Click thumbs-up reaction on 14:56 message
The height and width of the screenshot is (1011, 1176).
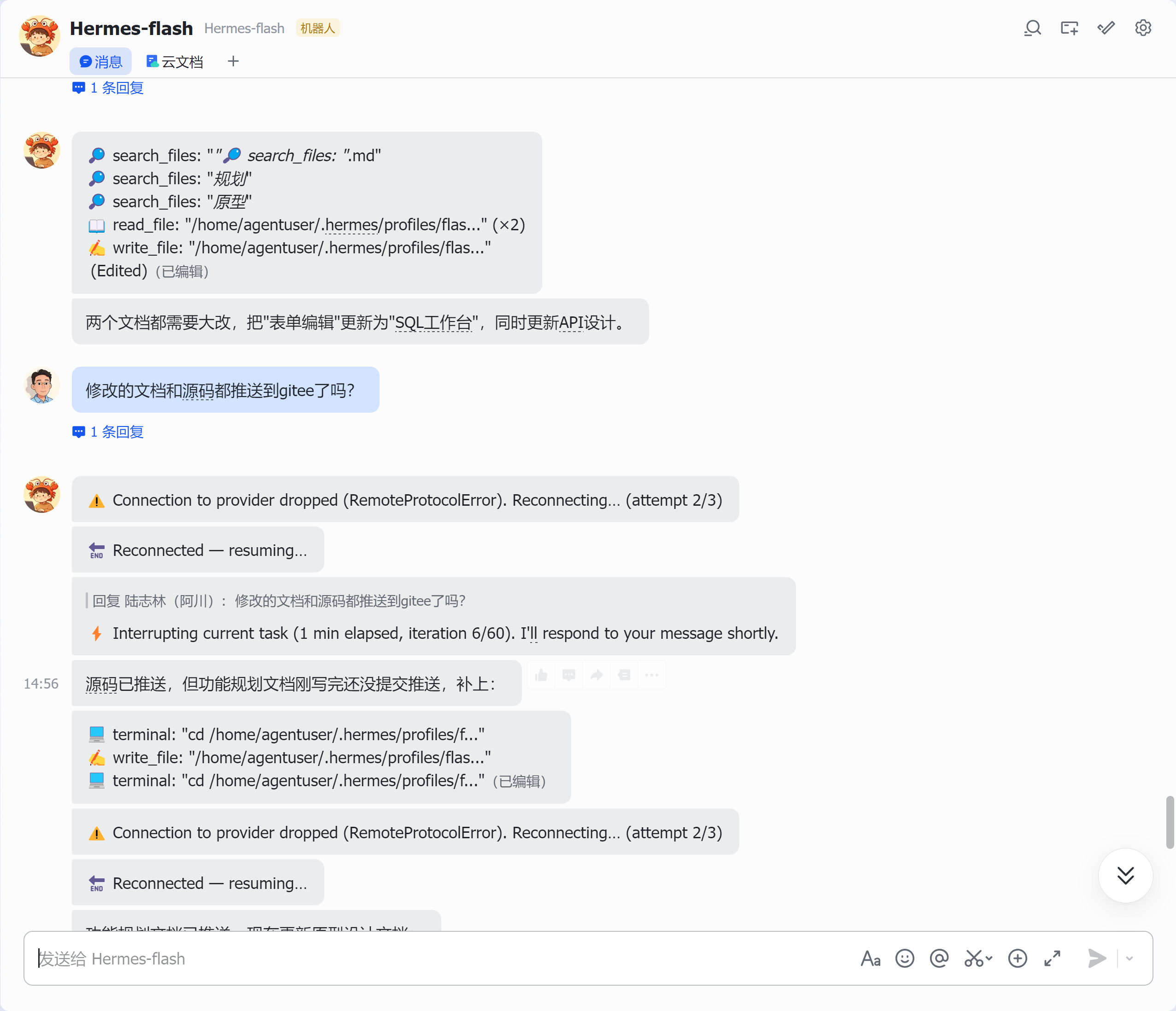541,674
